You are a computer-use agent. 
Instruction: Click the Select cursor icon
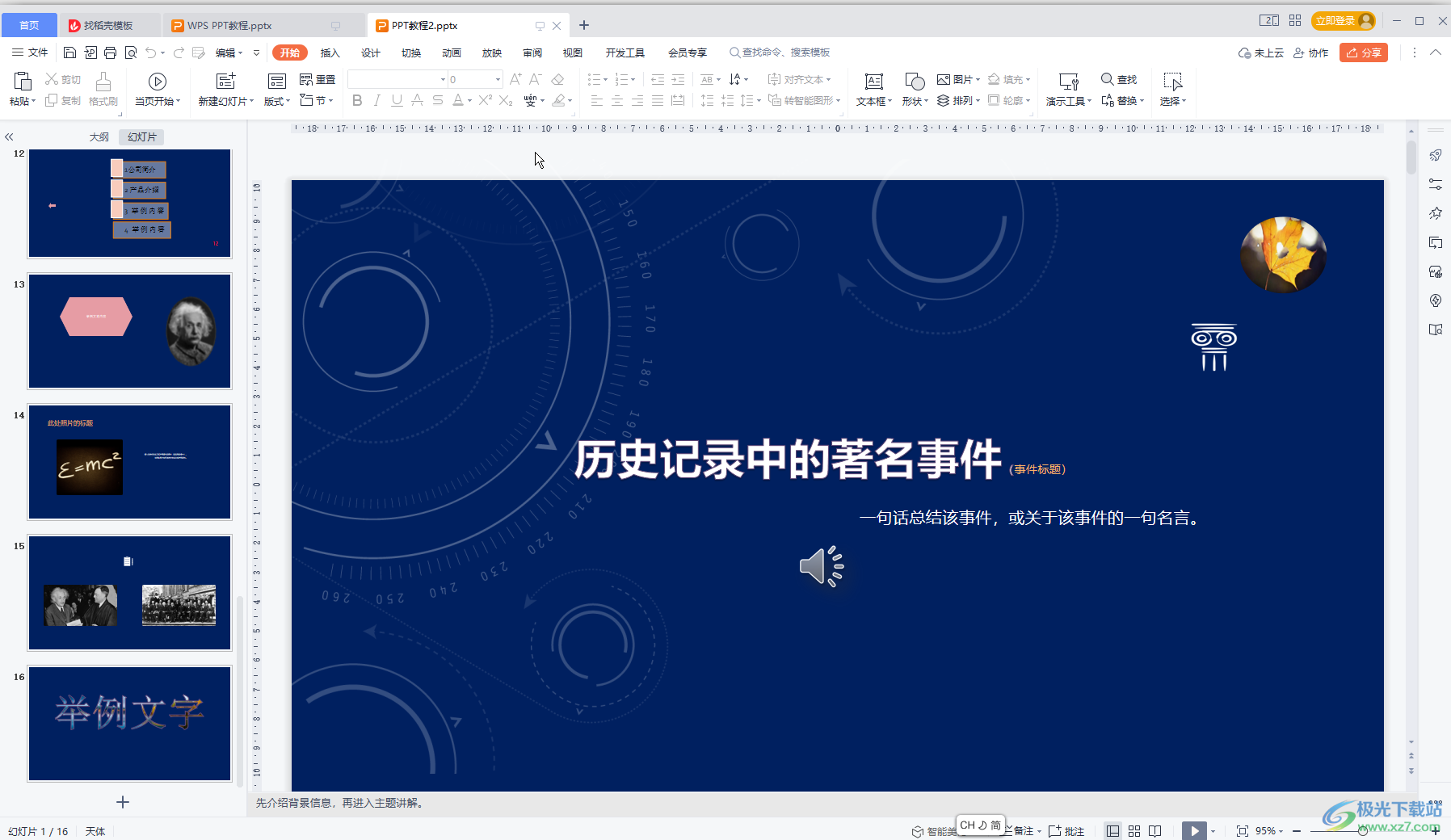point(1172,81)
